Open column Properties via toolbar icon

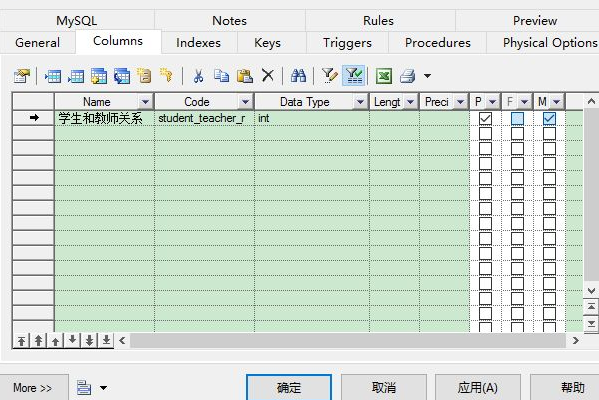tap(22, 76)
